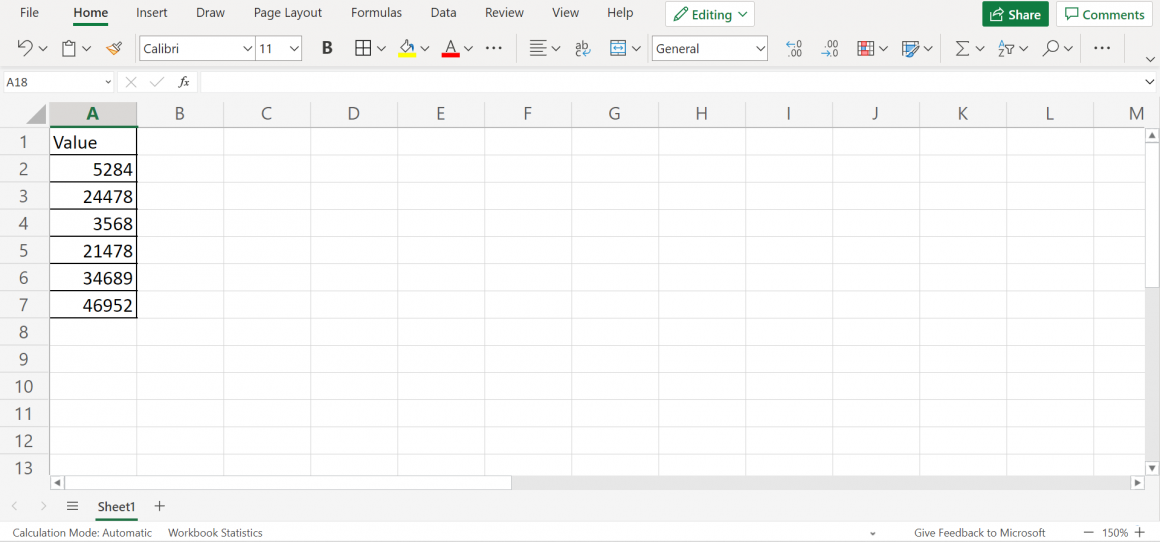Click Increase Decimal icon
1160x542 pixels.
(794, 48)
